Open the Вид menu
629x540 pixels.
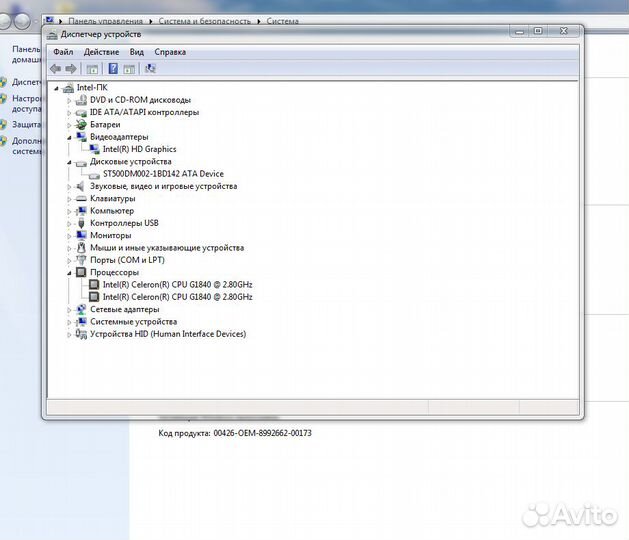[x=136, y=52]
